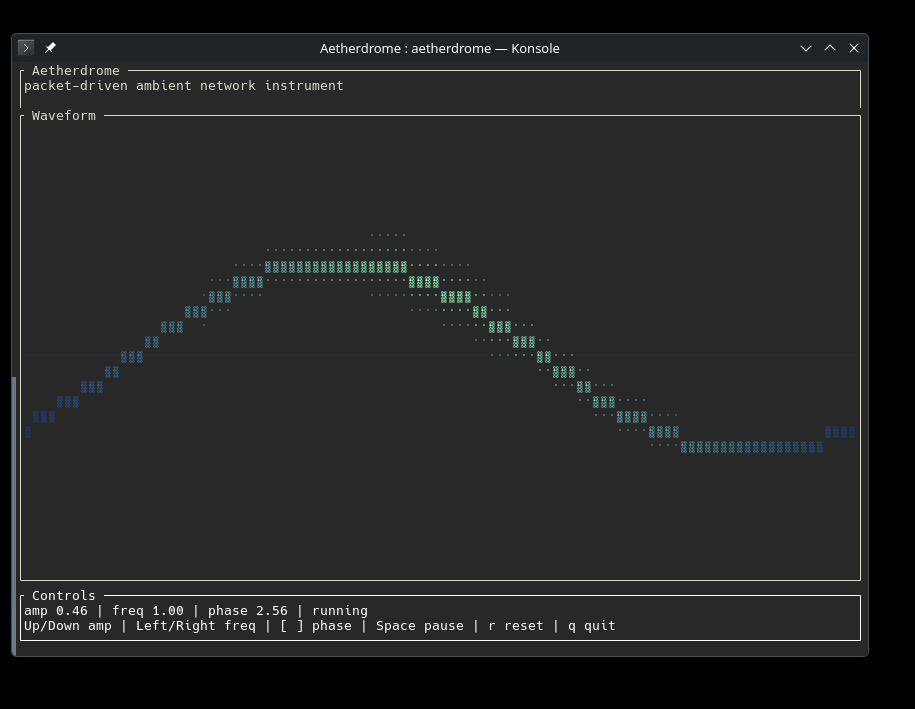The width and height of the screenshot is (915, 709).
Task: Minimize the Konsole window
Action: coord(806,48)
